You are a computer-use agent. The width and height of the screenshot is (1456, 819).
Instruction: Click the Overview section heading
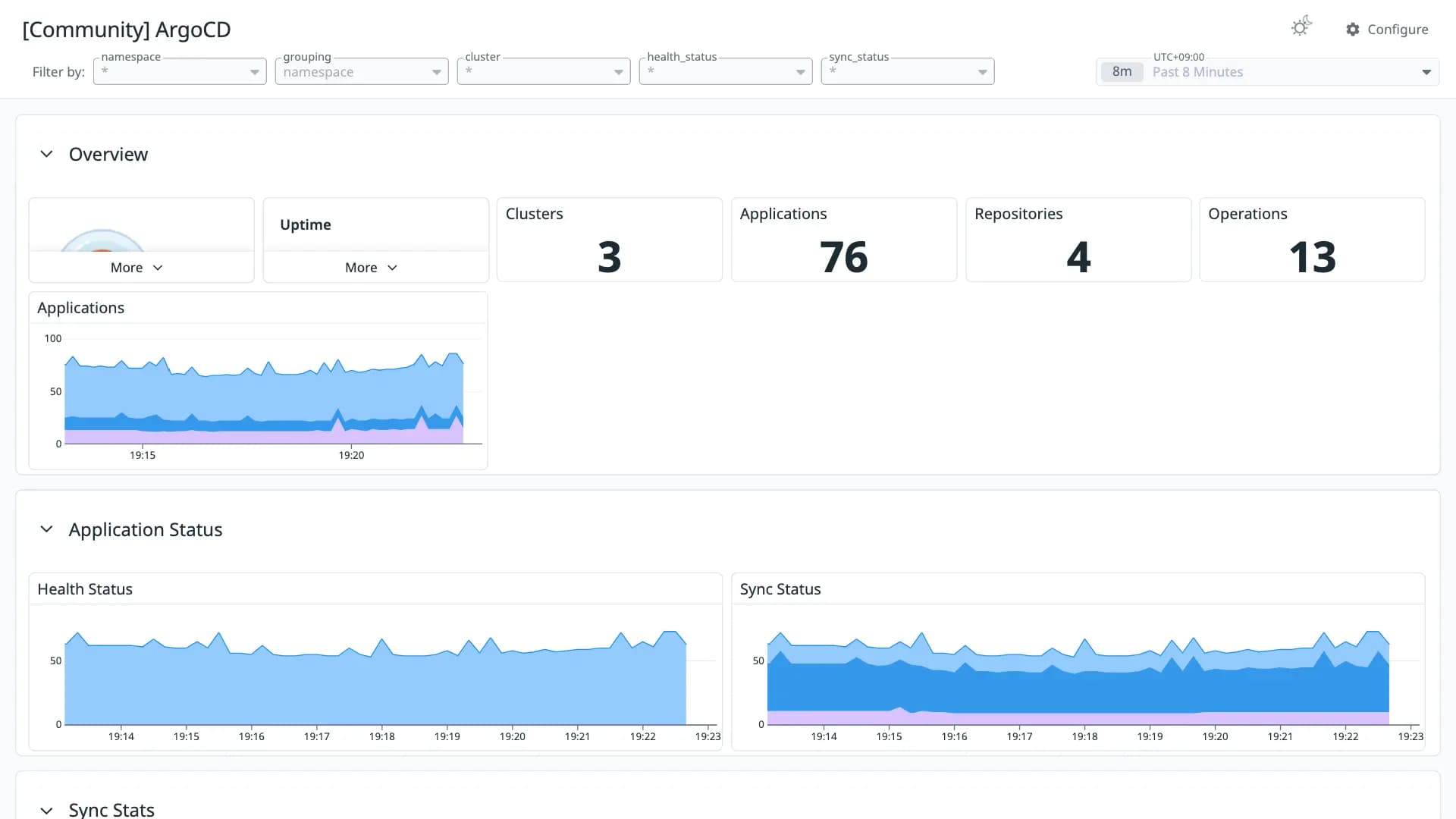[x=108, y=154]
